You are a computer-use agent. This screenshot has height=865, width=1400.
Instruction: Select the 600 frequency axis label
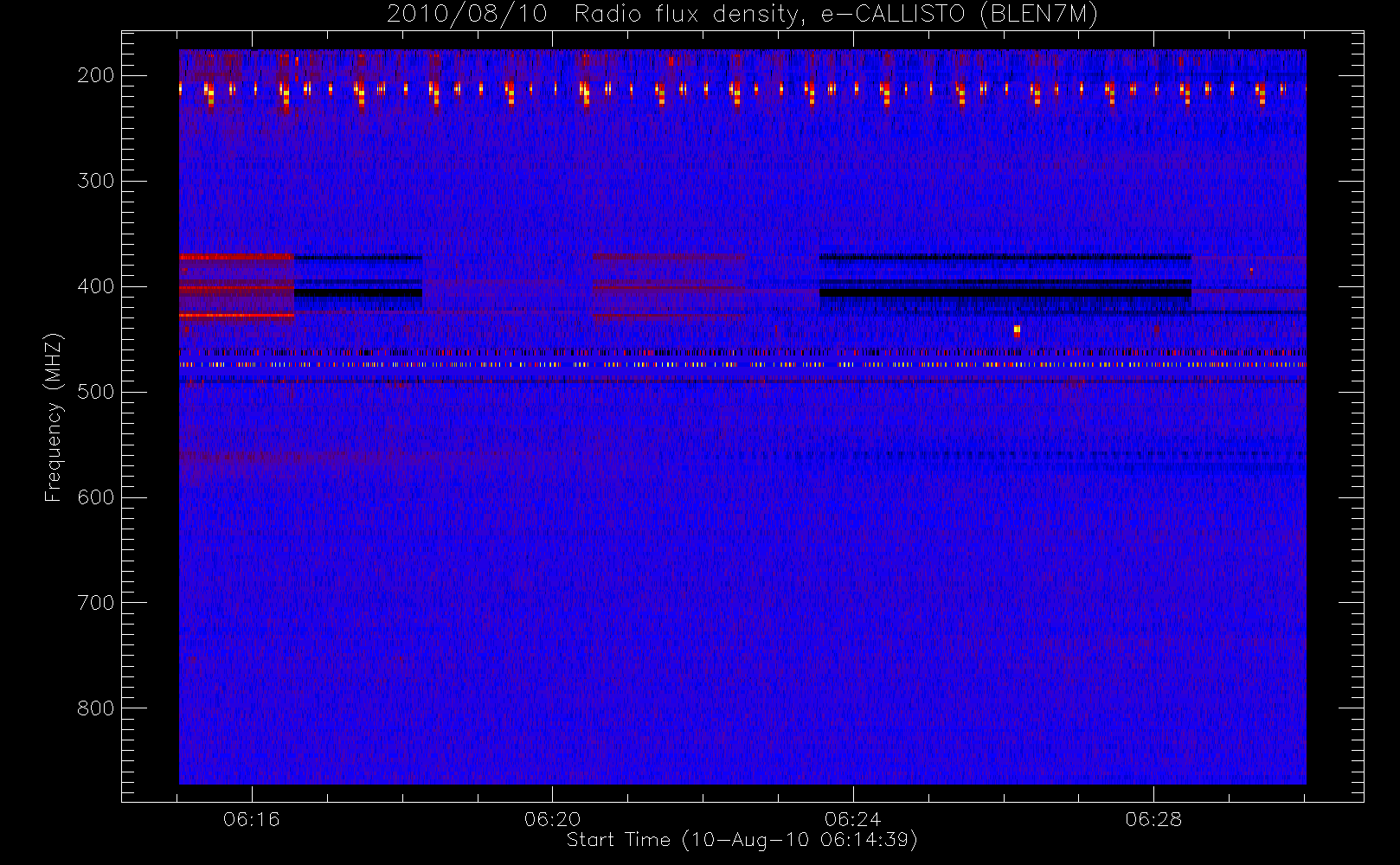95,497
